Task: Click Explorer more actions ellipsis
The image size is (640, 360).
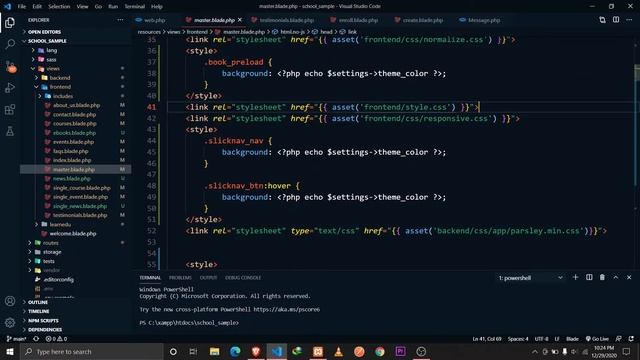Action: [120, 20]
